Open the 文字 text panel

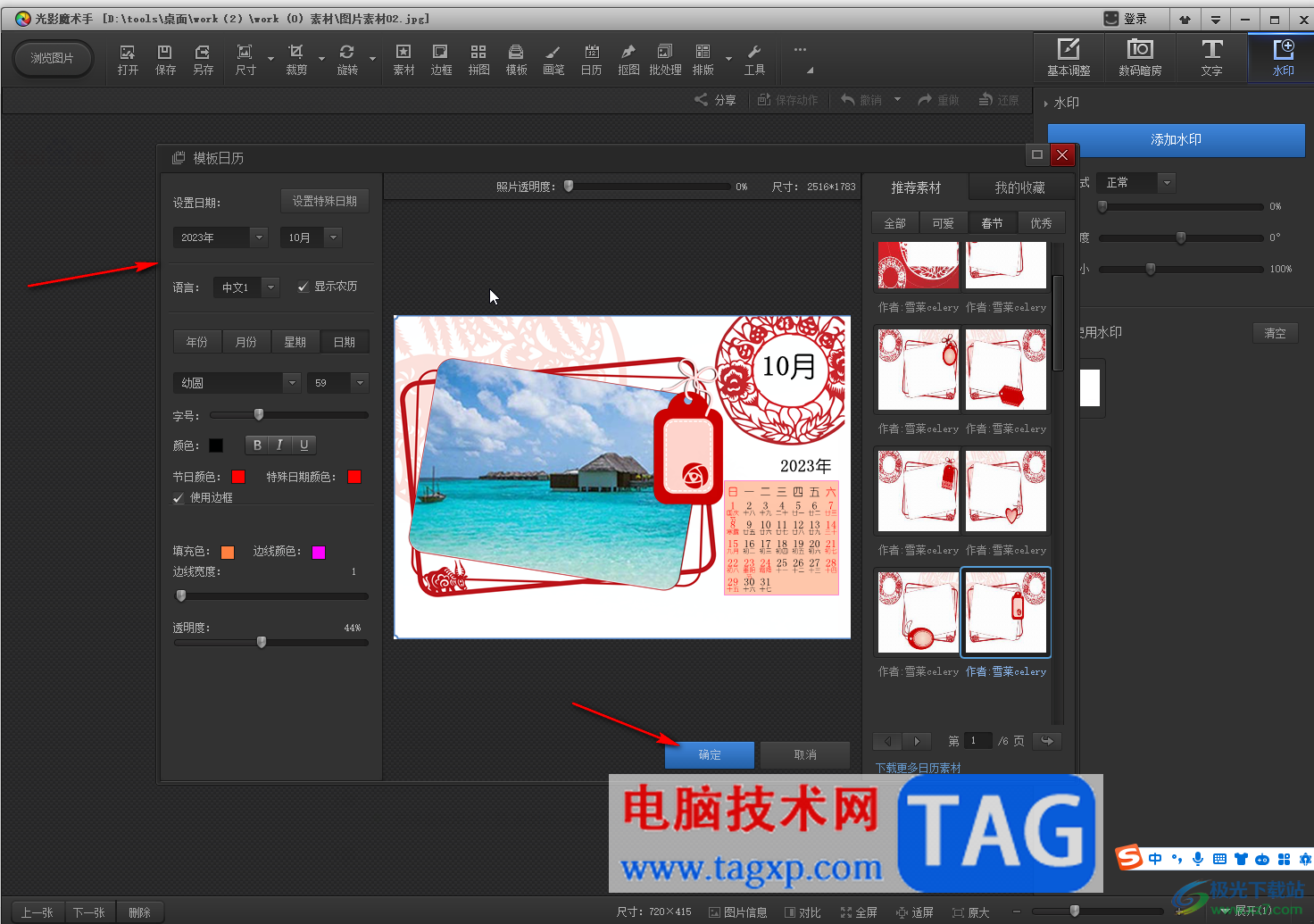click(1211, 58)
